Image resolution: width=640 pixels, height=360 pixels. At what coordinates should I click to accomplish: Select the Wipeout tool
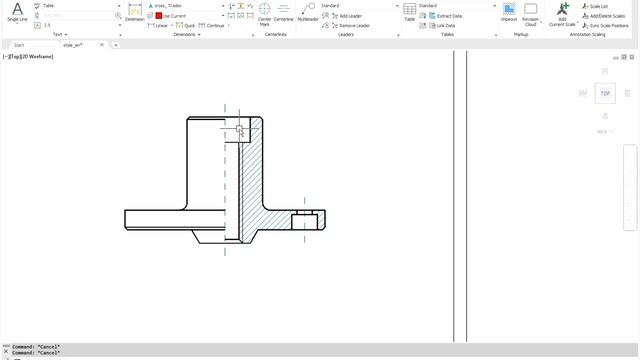509,12
